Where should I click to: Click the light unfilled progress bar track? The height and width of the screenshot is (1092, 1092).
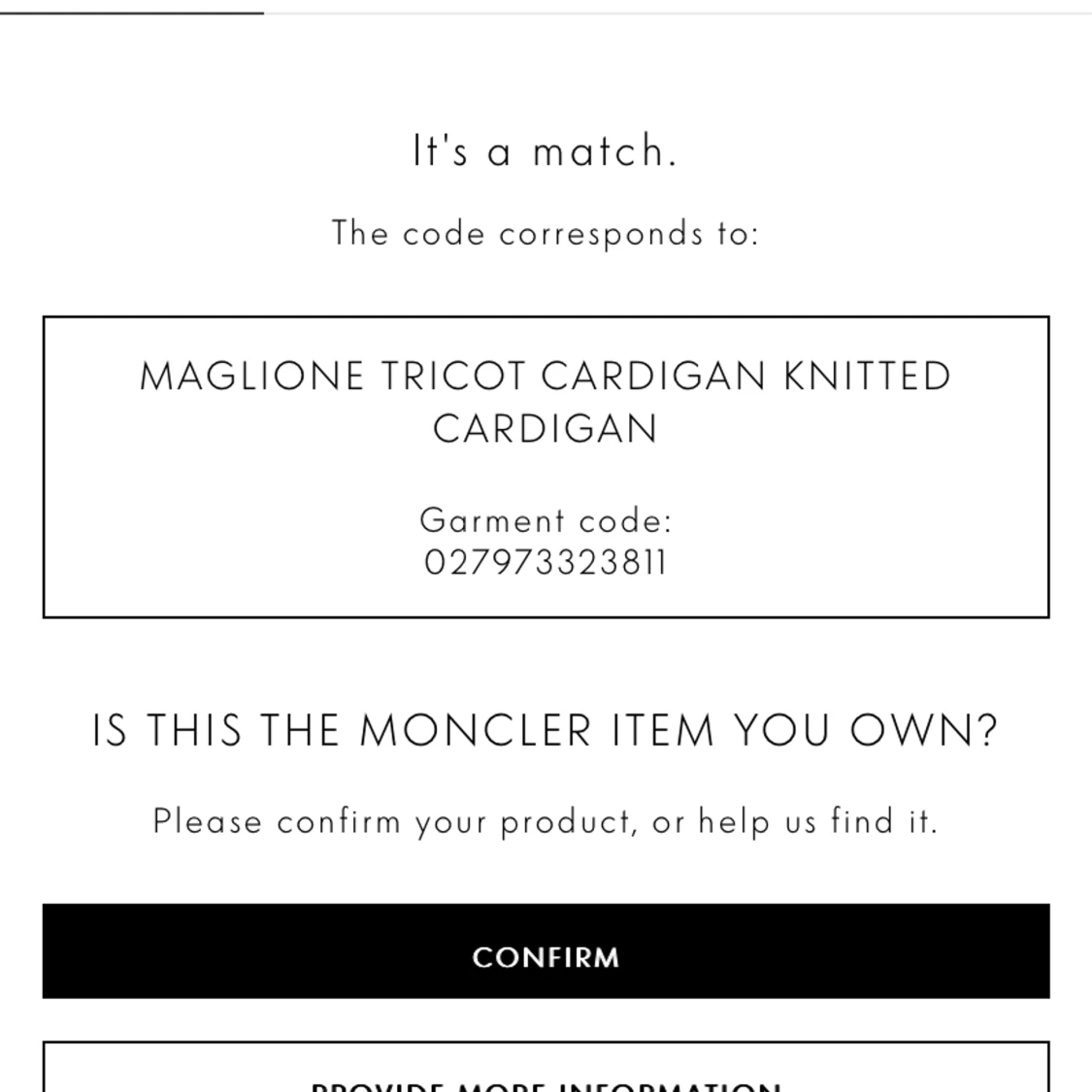pos(678,13)
